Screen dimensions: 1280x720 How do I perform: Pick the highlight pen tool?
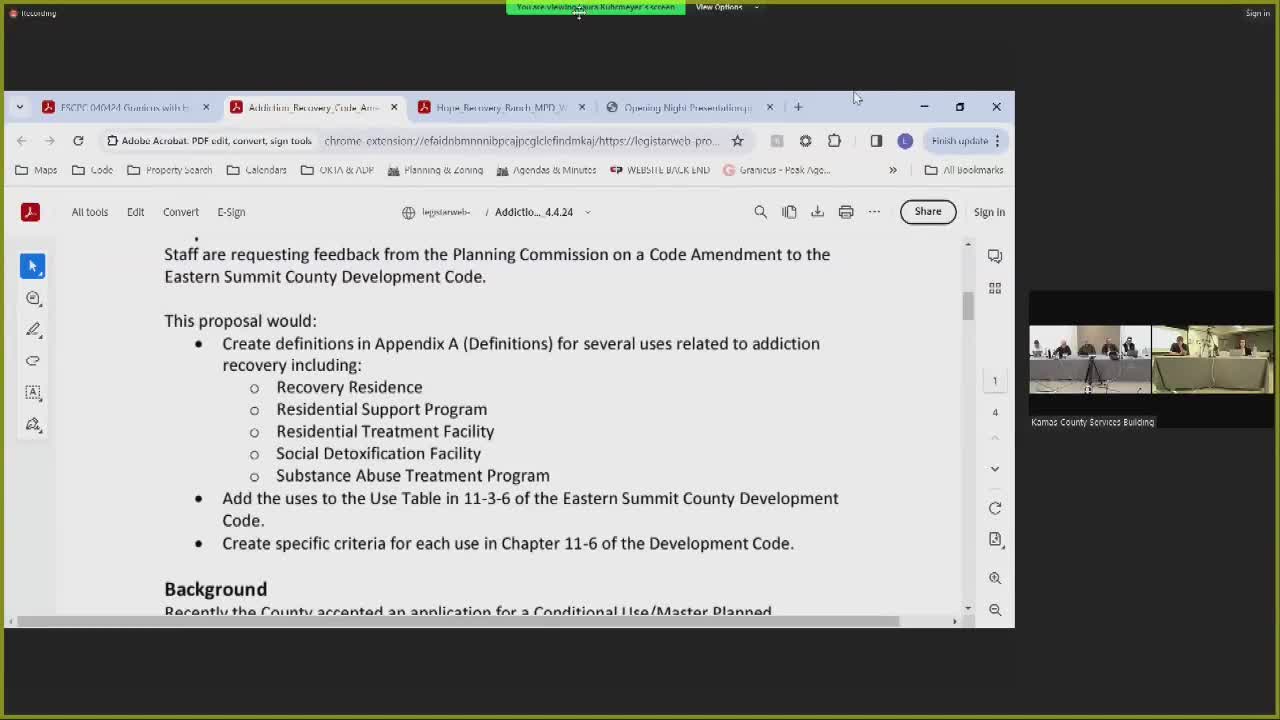point(33,329)
